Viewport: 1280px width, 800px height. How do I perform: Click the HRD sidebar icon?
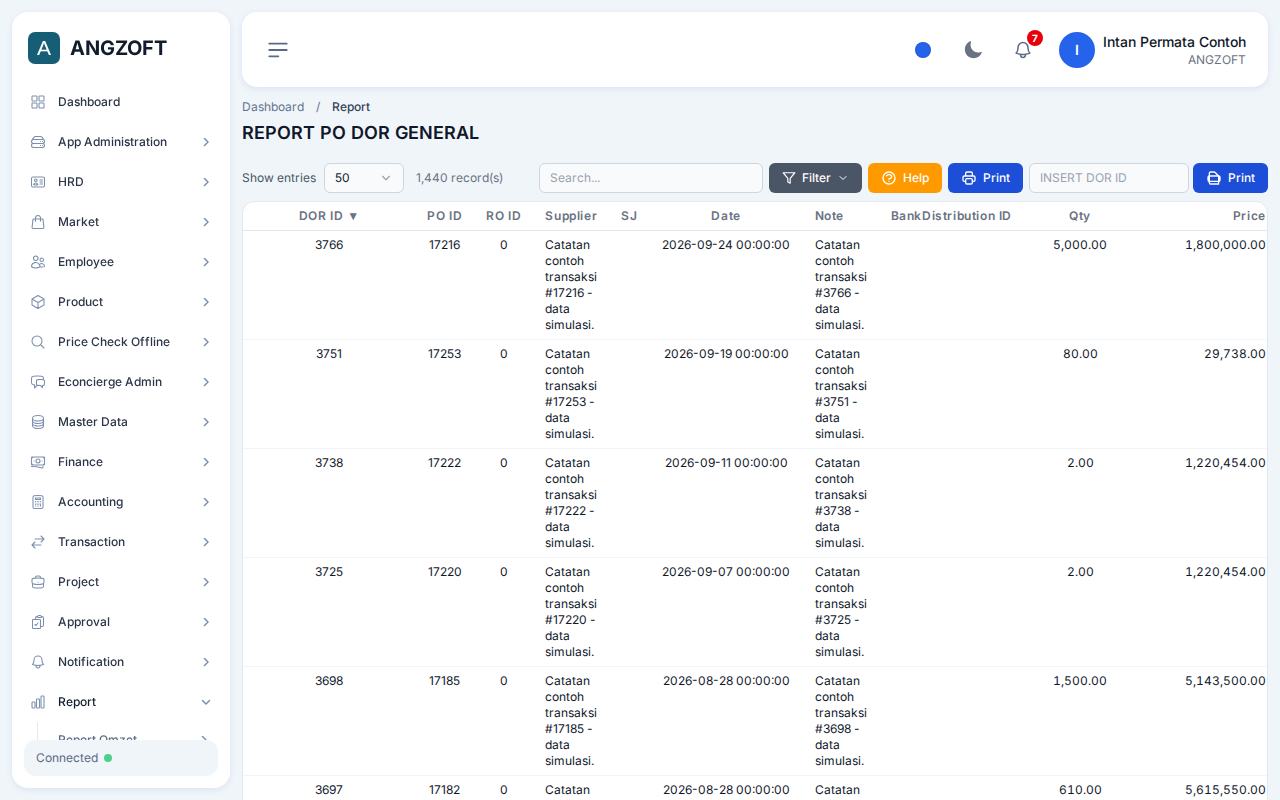click(x=38, y=182)
